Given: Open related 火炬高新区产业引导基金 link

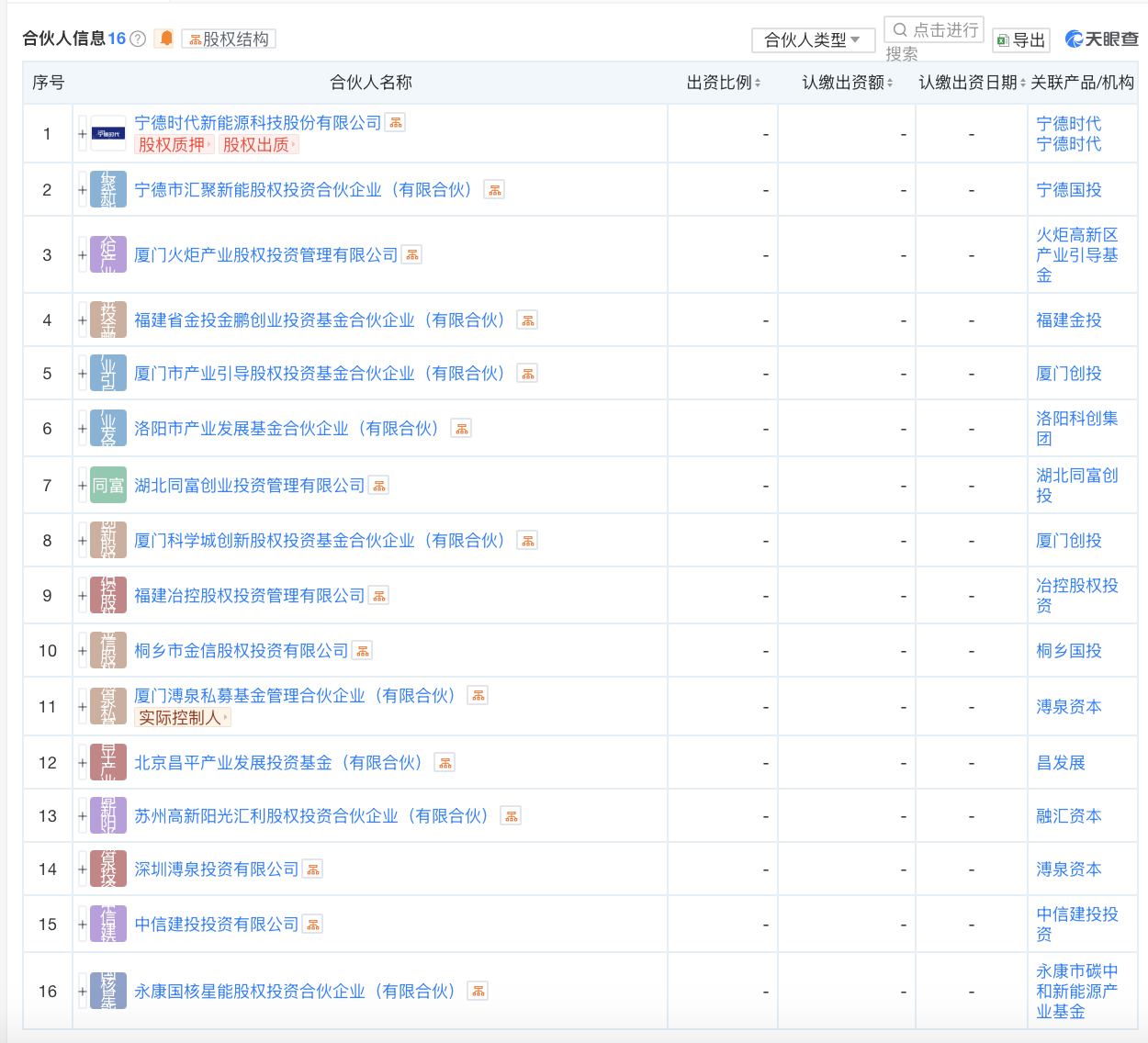Looking at the screenshot, I should pos(1077,255).
